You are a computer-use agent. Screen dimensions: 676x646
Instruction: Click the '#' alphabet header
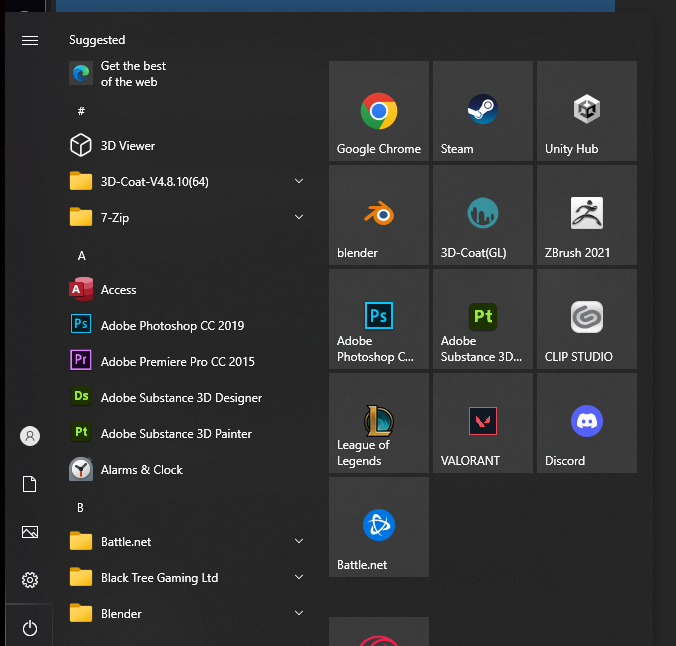point(81,111)
